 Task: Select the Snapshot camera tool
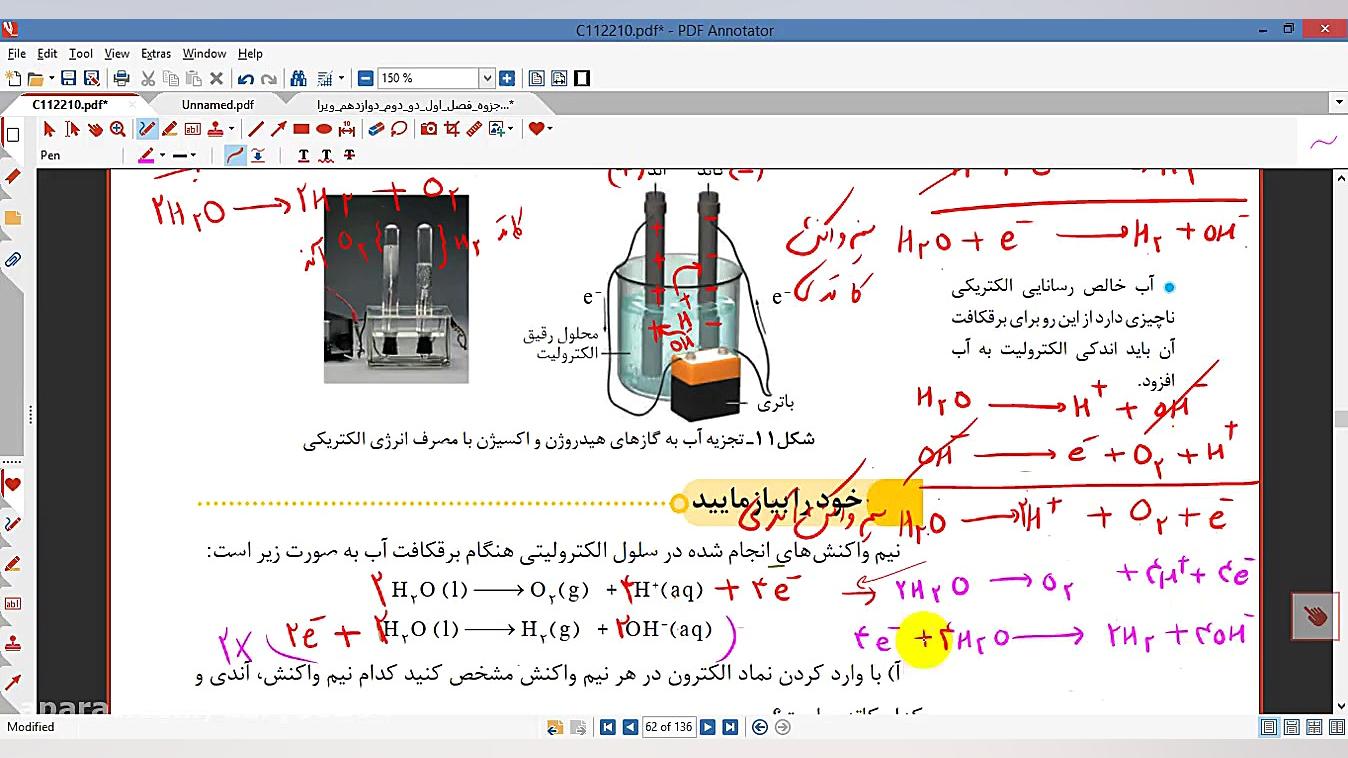[x=430, y=128]
